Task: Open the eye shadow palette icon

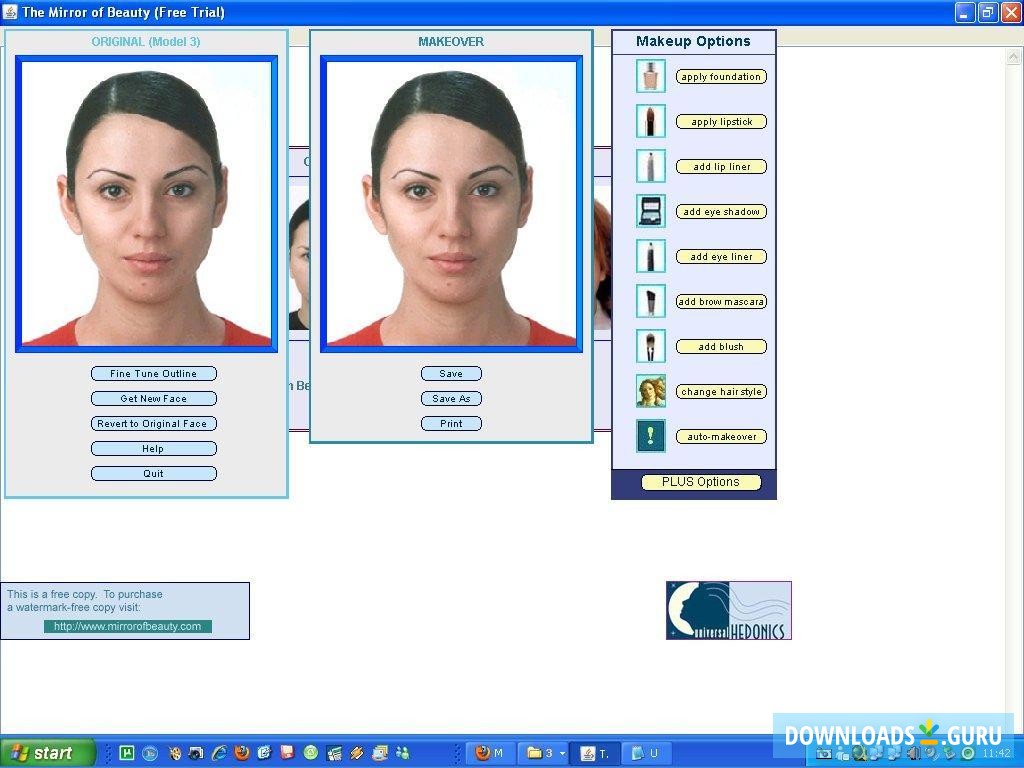Action: (650, 211)
